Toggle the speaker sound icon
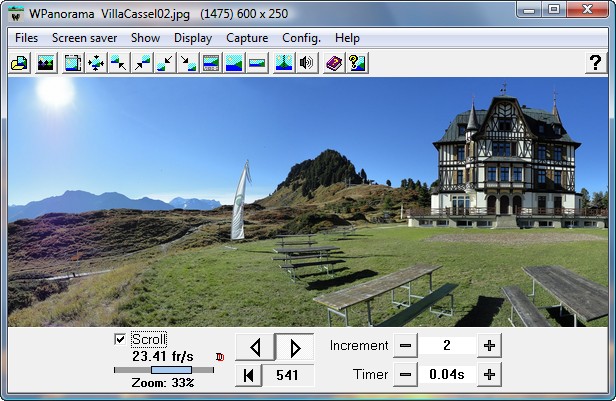 (x=307, y=63)
